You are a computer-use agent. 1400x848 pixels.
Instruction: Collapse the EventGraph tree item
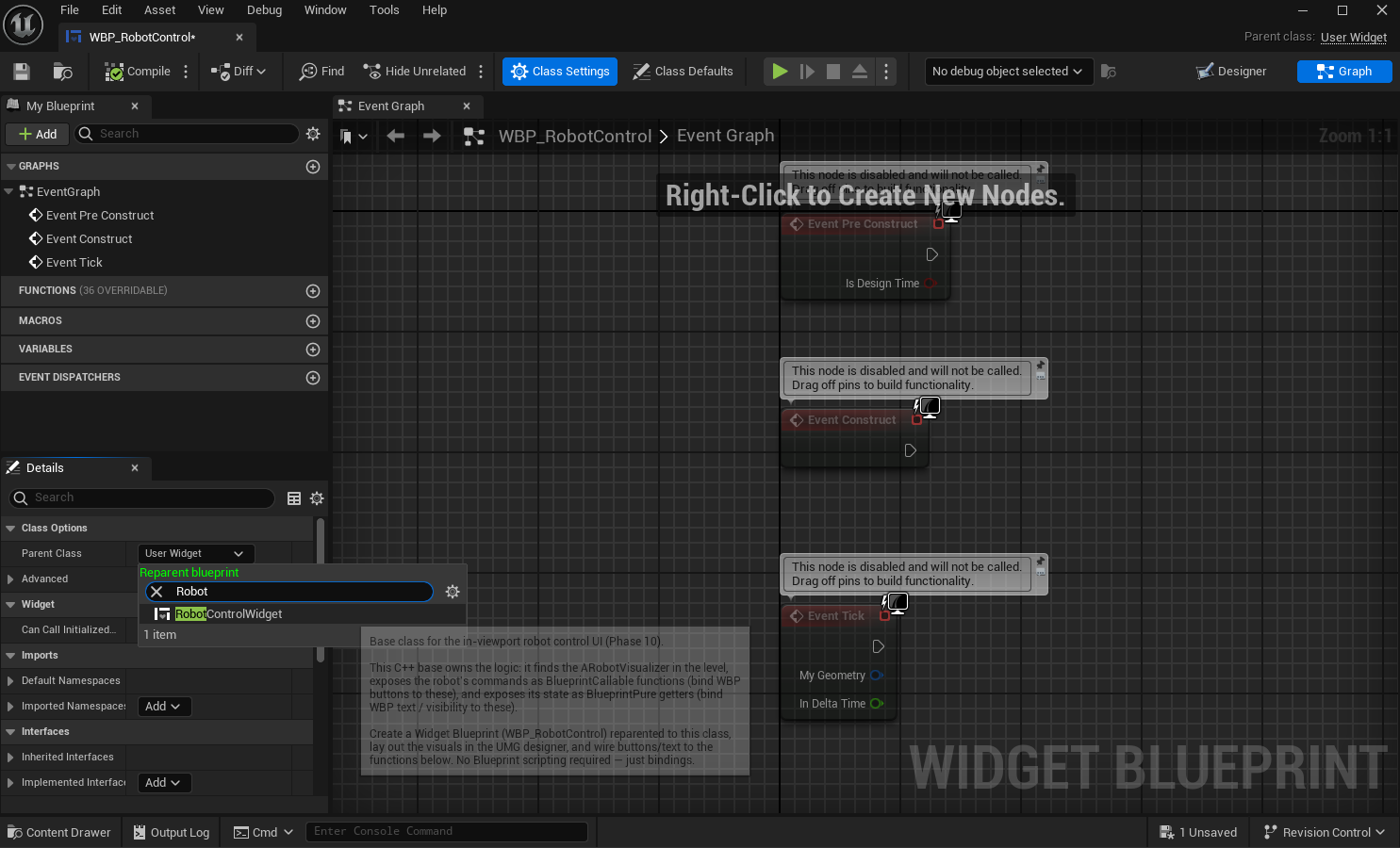[8, 191]
